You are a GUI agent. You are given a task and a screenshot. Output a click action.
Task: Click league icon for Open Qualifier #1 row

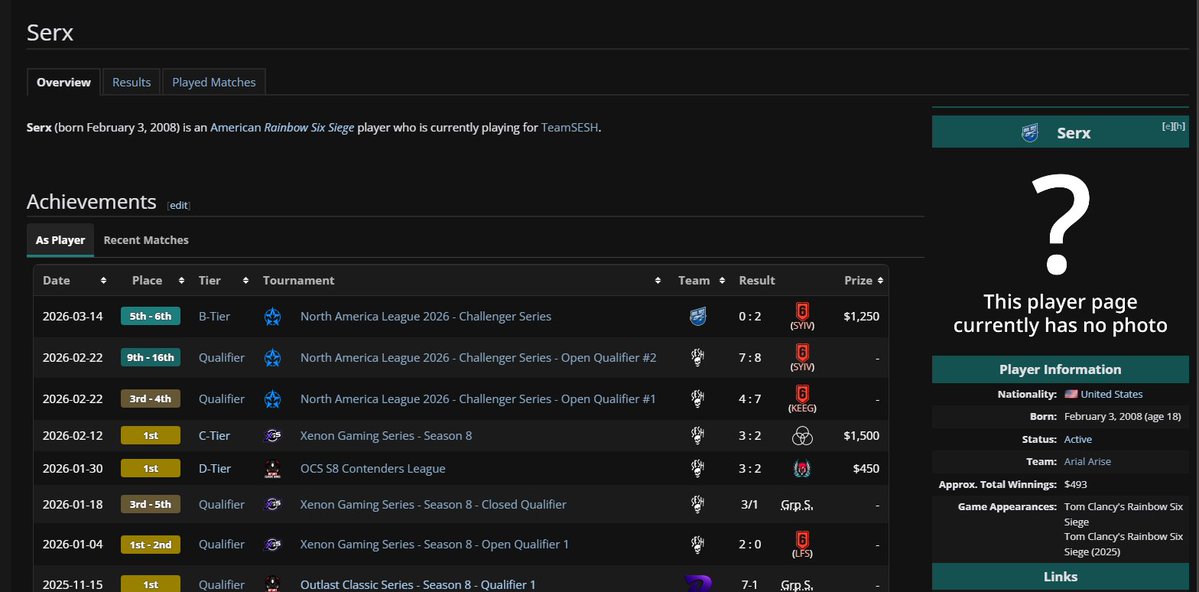[272, 398]
